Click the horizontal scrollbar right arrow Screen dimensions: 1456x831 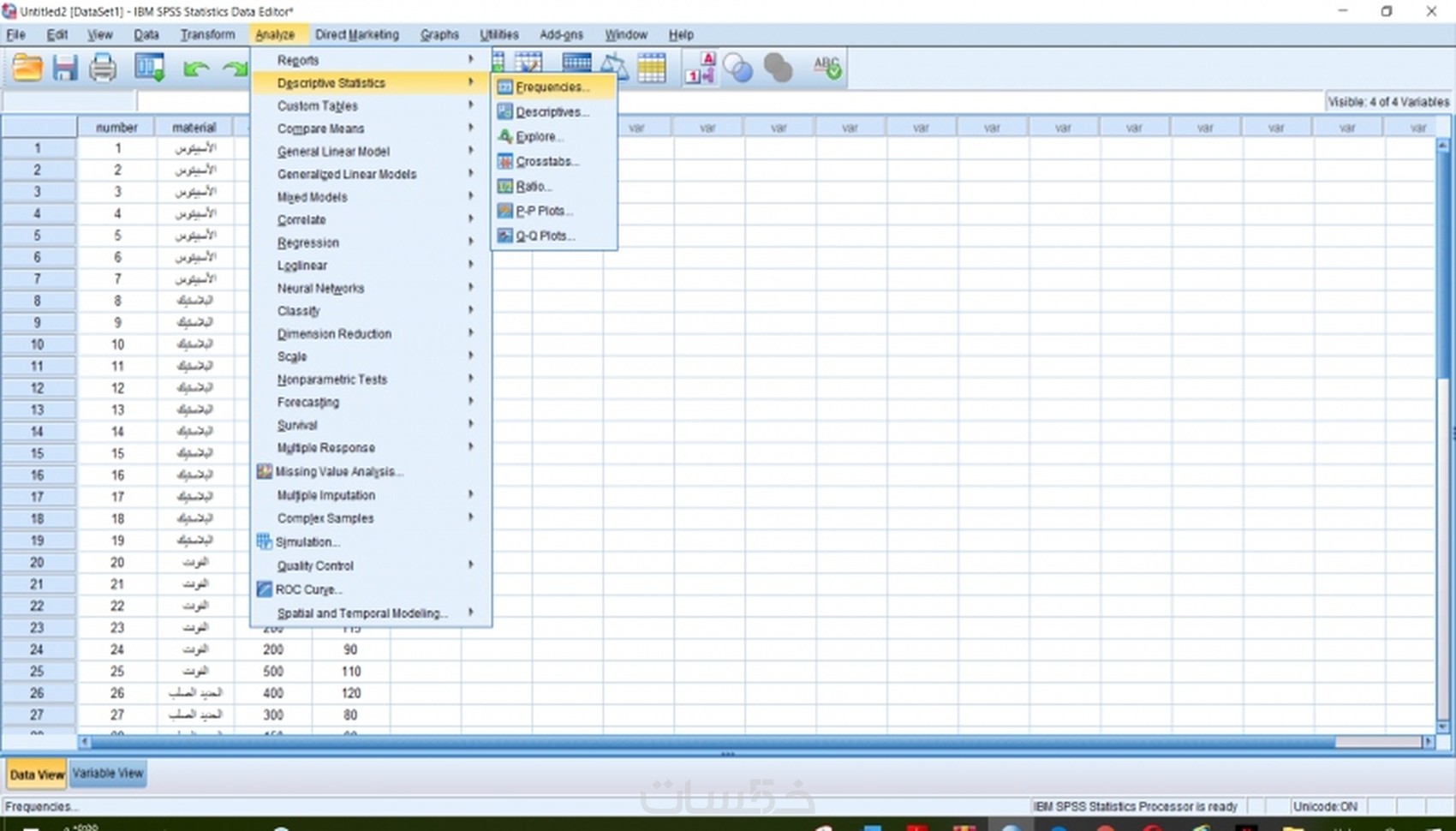(1429, 742)
